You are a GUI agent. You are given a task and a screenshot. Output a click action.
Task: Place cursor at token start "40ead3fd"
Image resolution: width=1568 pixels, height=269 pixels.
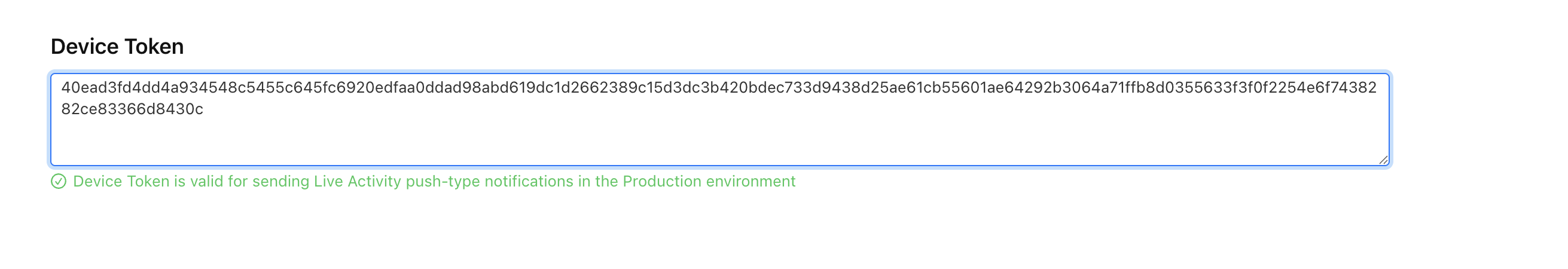62,88
